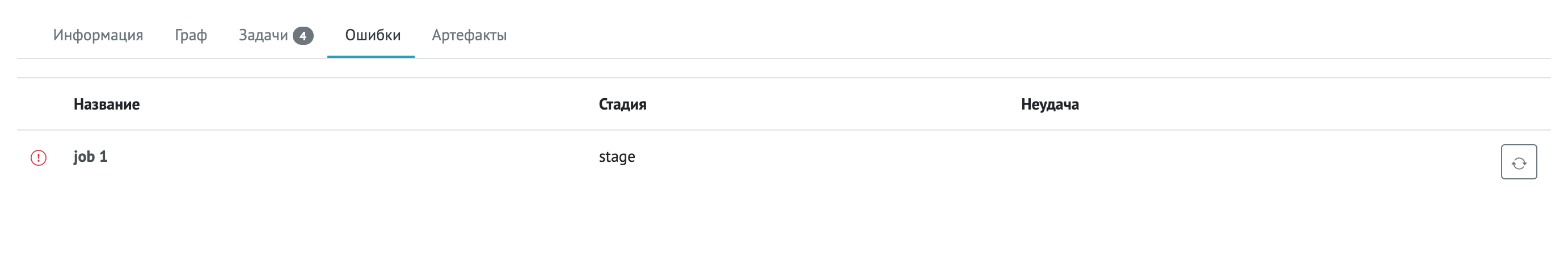Click the Название column header
1568x260 pixels.
pyautogui.click(x=107, y=104)
